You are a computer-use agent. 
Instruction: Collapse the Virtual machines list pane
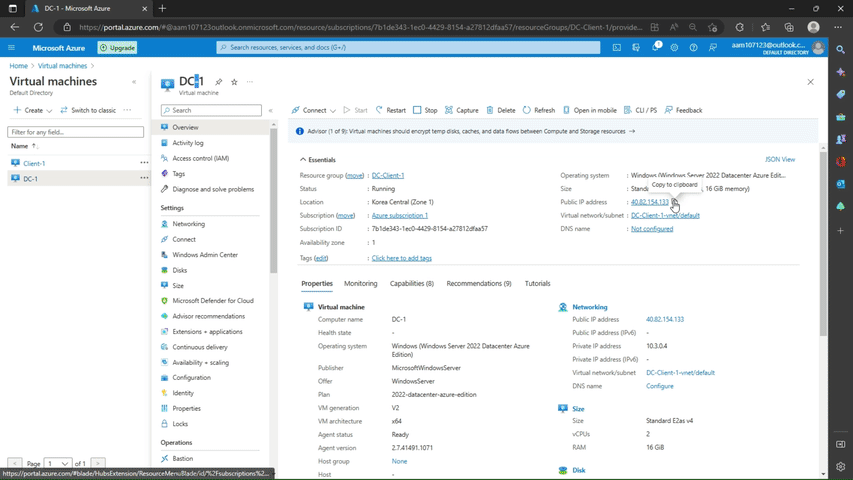tap(134, 82)
